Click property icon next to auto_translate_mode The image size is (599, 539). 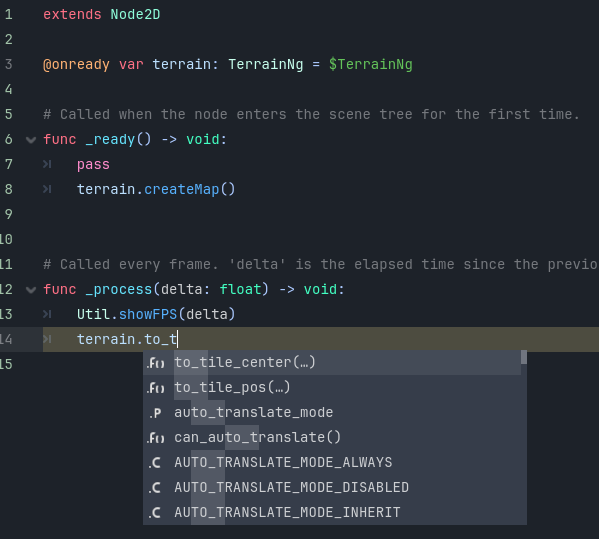pos(155,413)
